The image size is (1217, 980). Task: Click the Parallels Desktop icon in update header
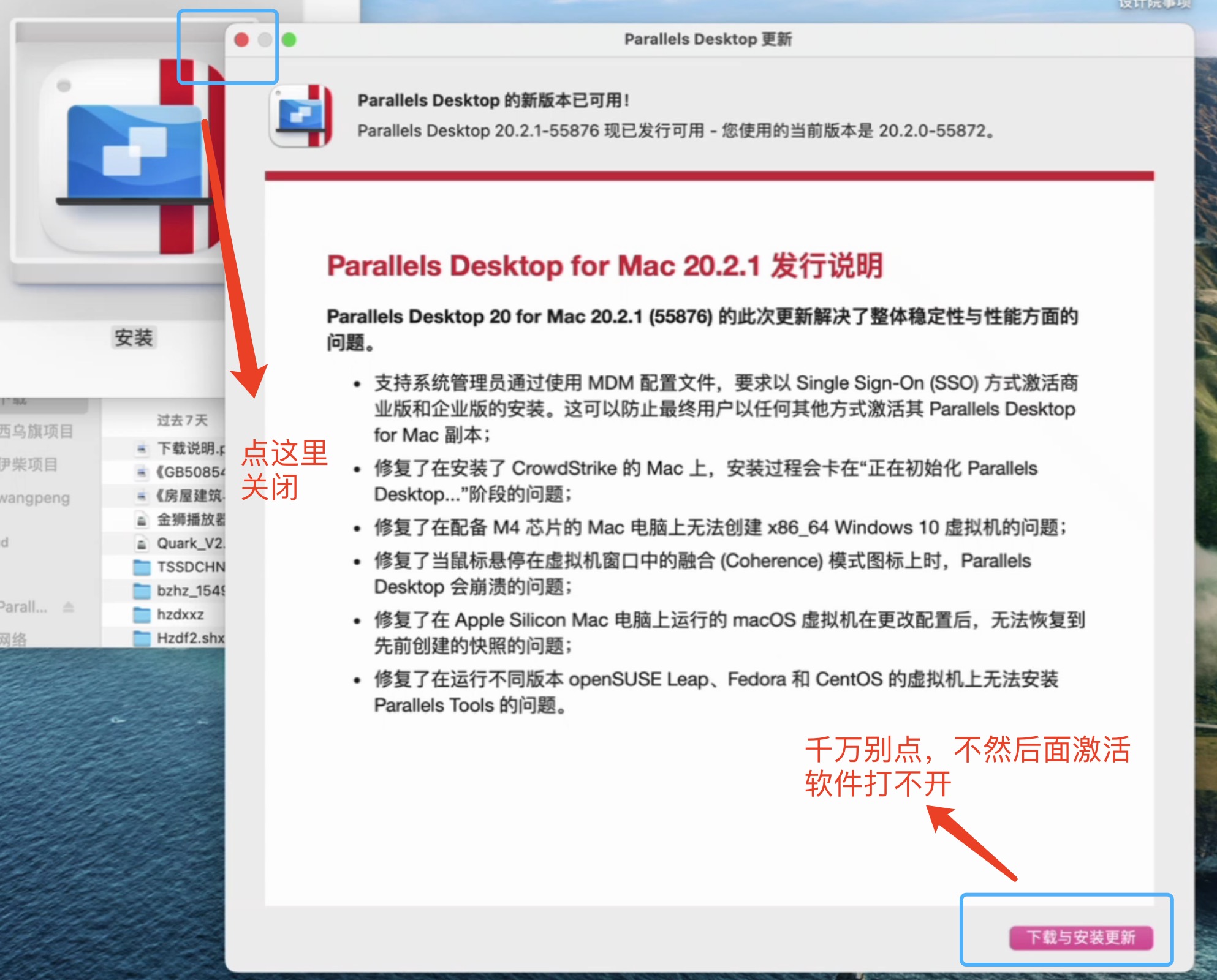(301, 116)
